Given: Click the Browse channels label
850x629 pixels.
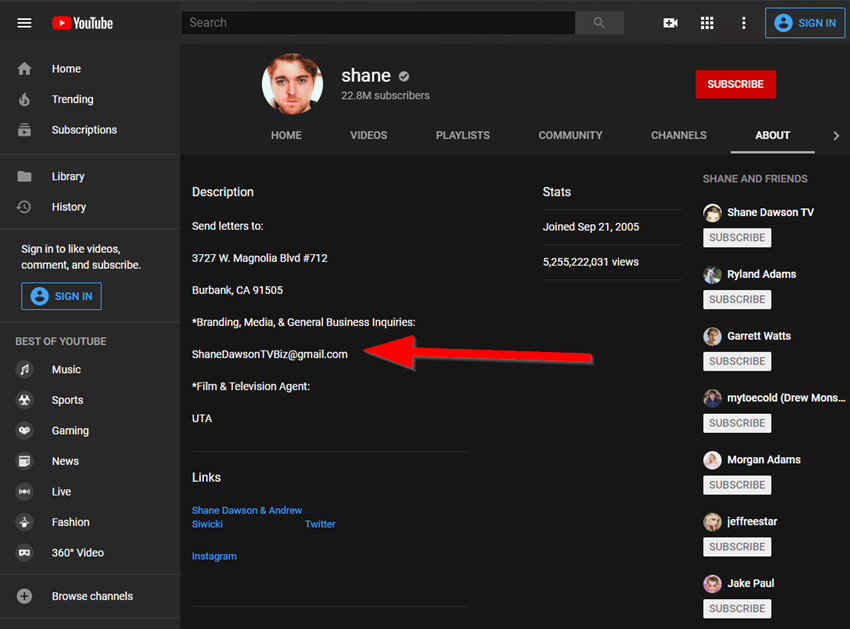Looking at the screenshot, I should [92, 596].
